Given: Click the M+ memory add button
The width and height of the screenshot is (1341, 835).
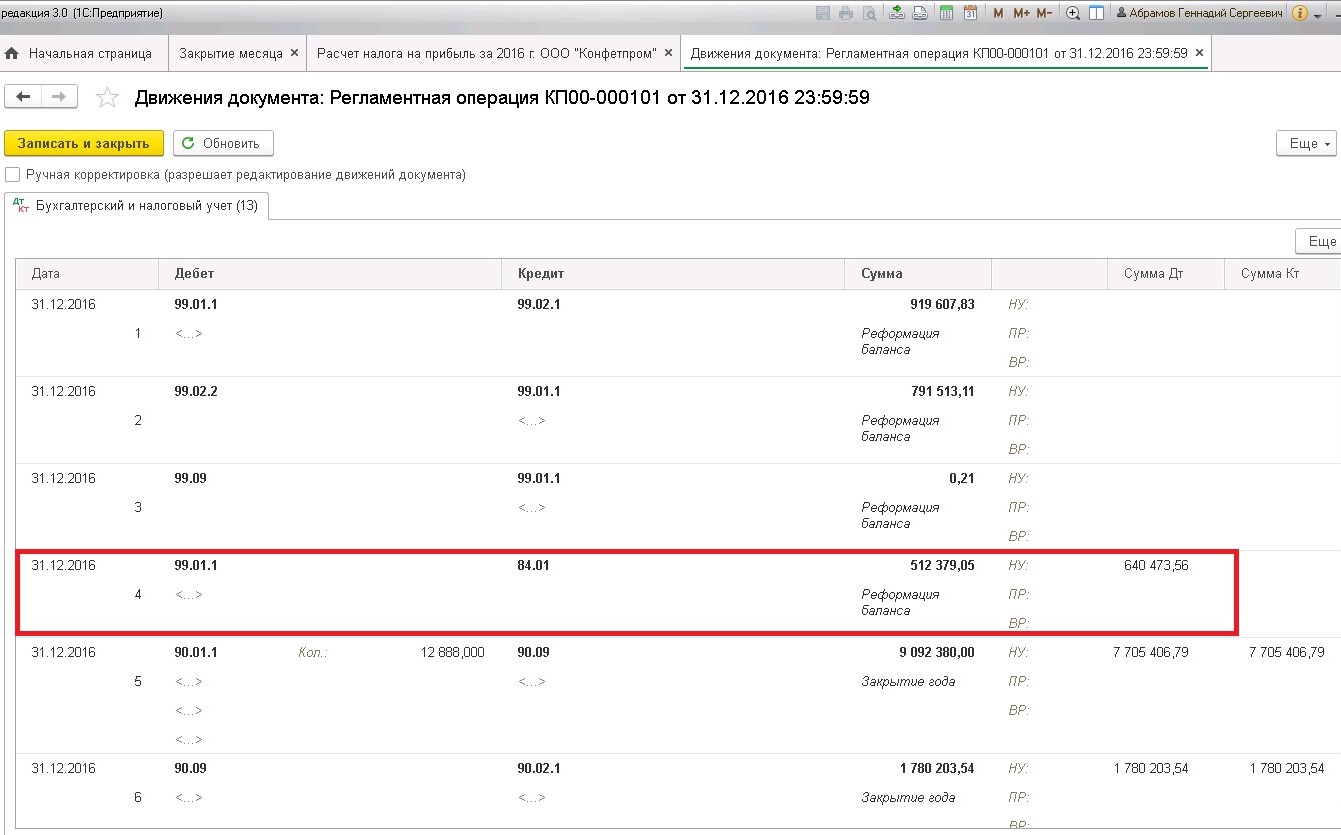Looking at the screenshot, I should pyautogui.click(x=1021, y=13).
